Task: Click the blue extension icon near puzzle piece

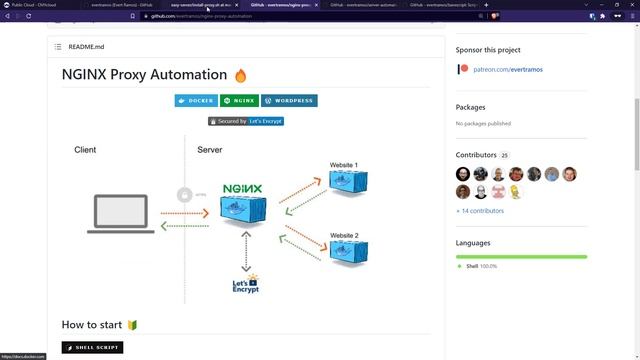Action: 592,16
